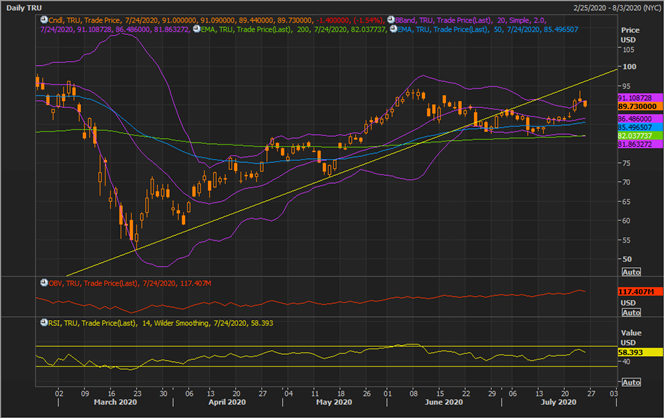Click the 26 date tick in May
Image resolution: width=665 pixels, height=419 pixels.
point(367,394)
